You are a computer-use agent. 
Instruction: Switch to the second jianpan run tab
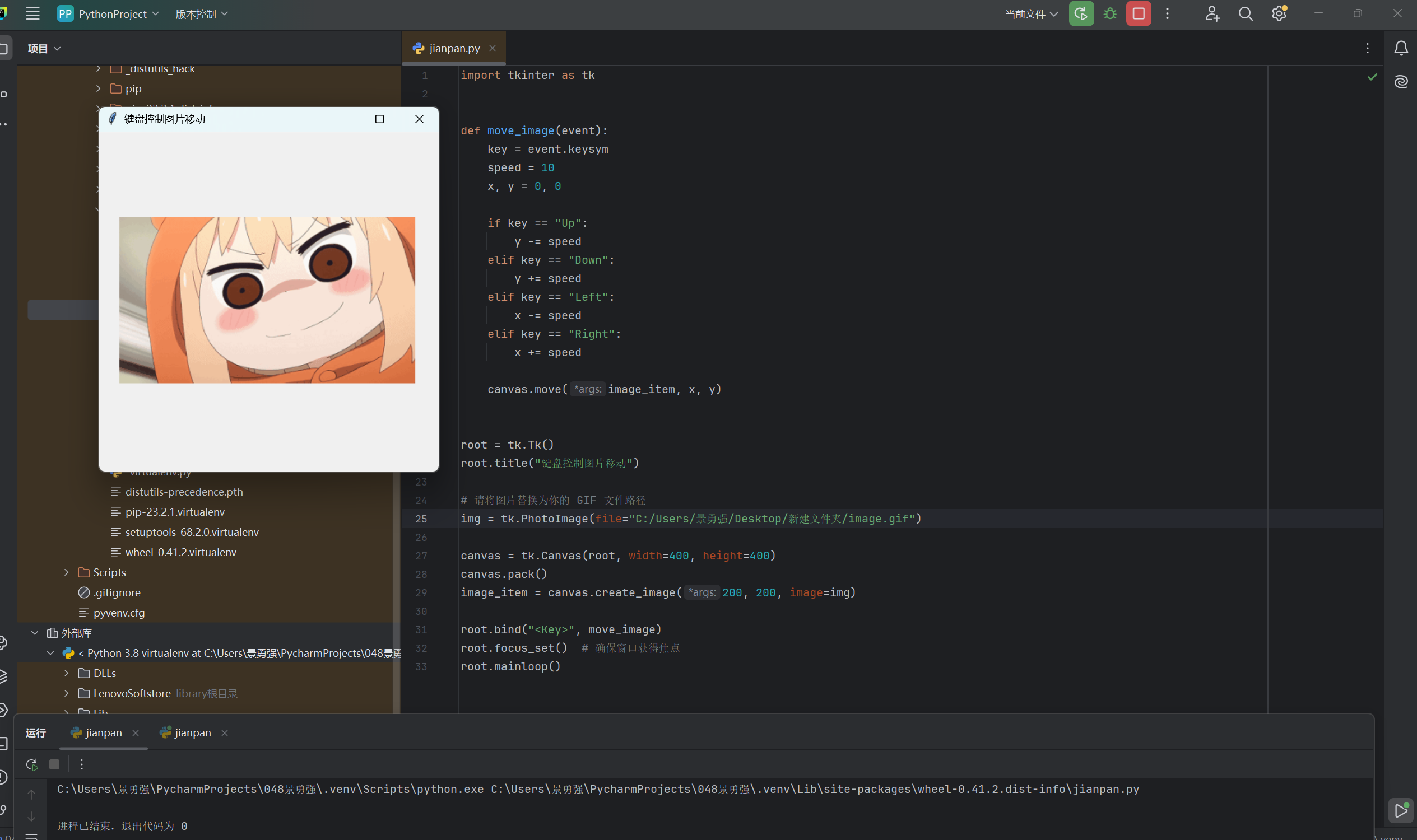click(x=192, y=732)
